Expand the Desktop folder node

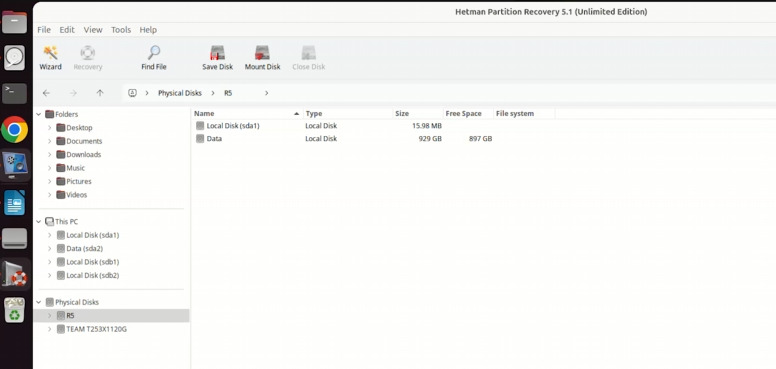(x=49, y=128)
